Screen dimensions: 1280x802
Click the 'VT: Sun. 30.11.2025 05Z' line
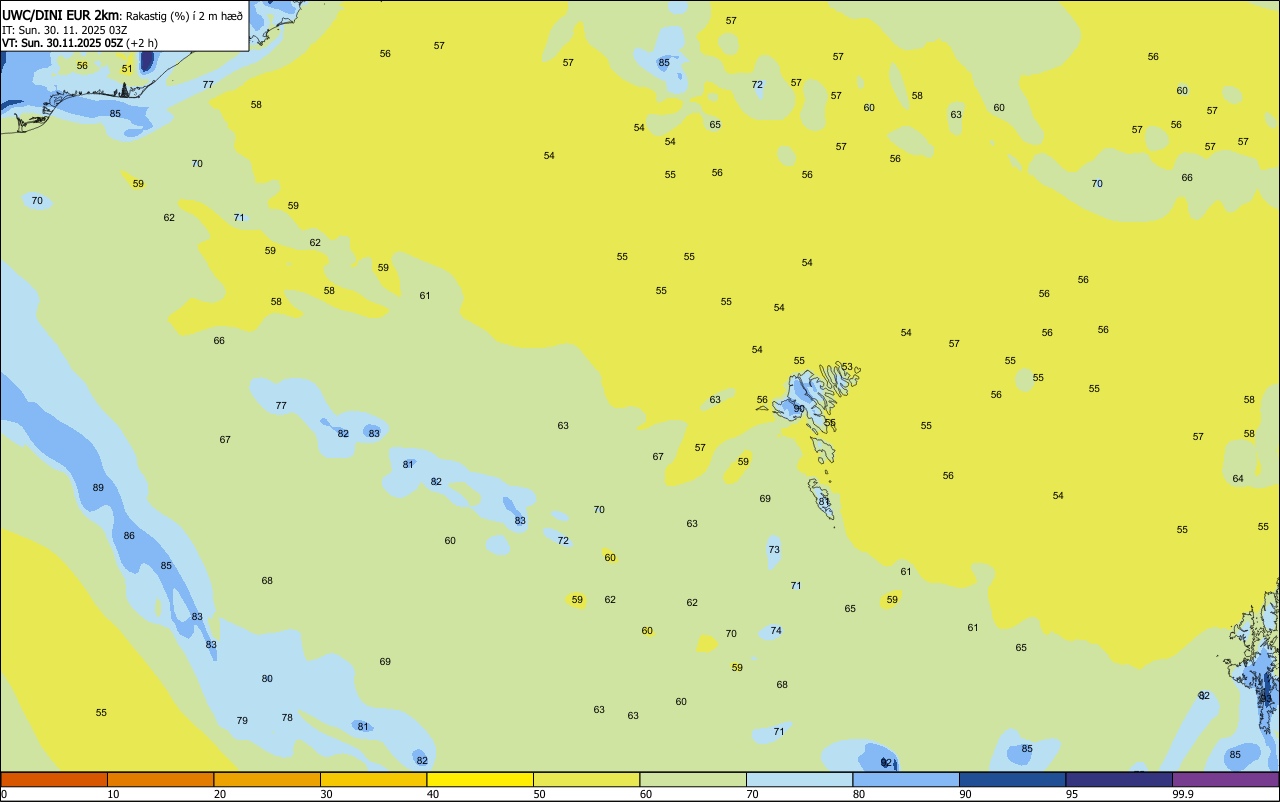tap(62, 43)
